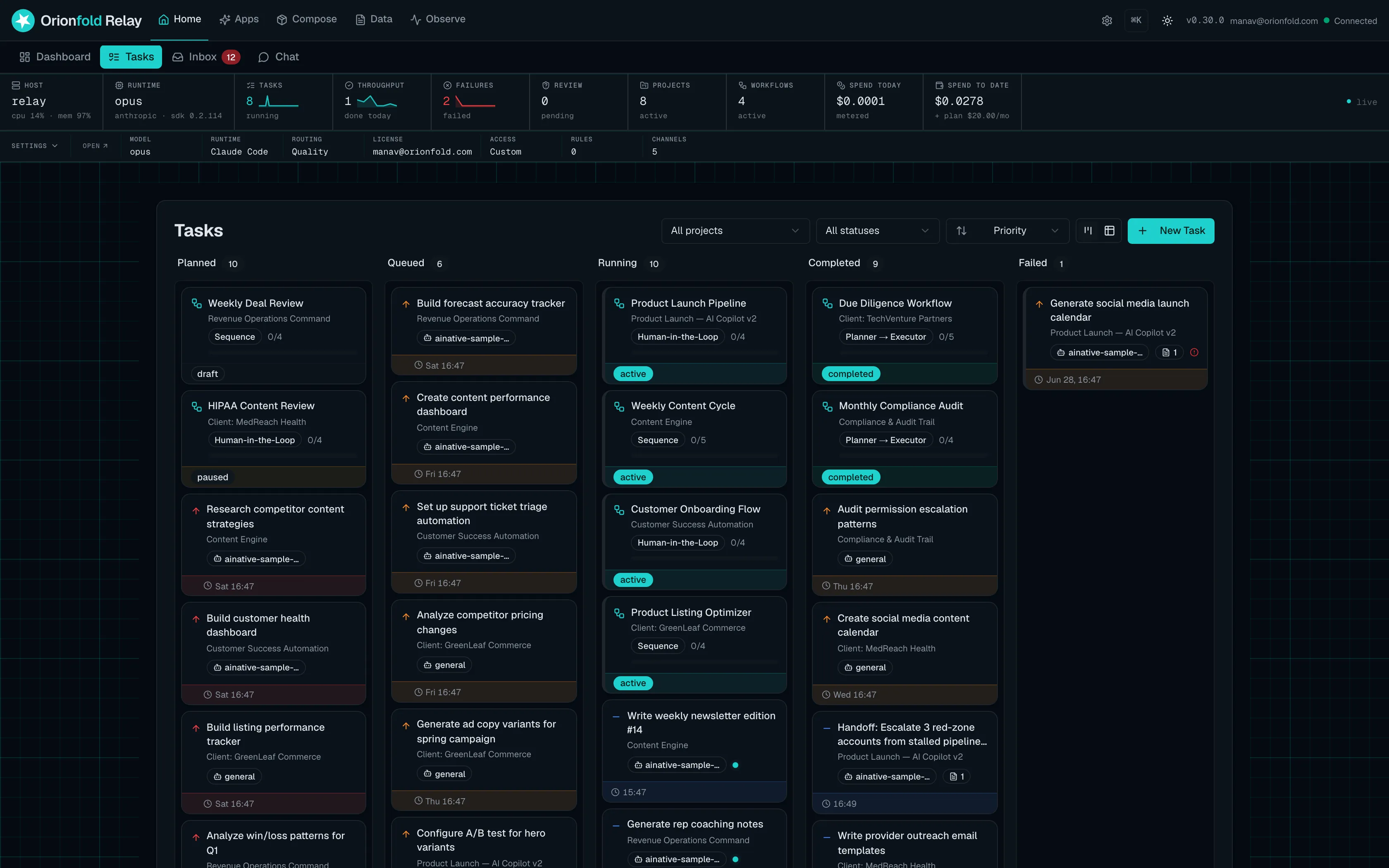
Task: Click workflow icon on Monthly Compliance Audit
Action: 827,406
